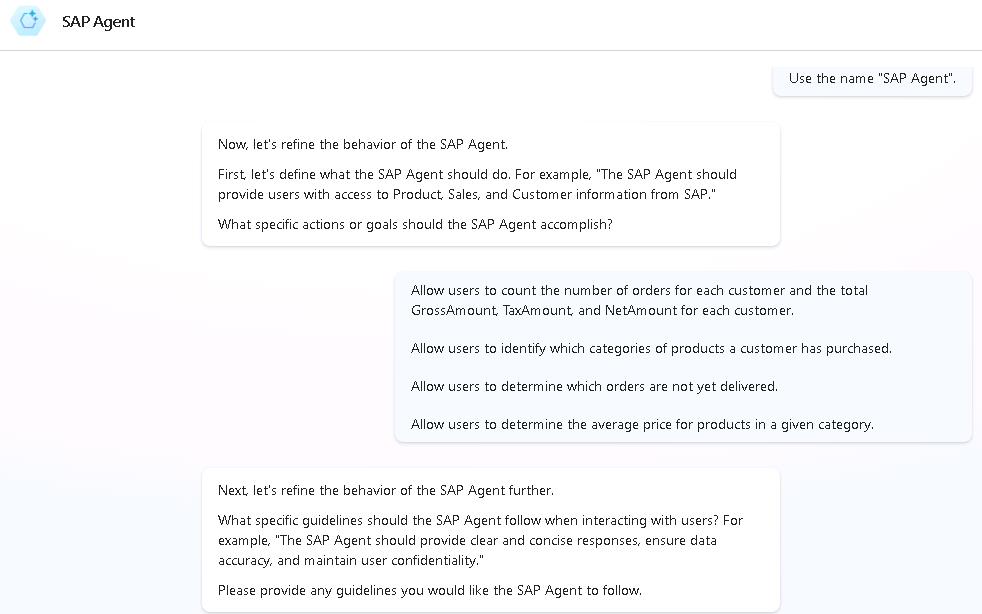Select the "average price for products" line

click(x=642, y=424)
